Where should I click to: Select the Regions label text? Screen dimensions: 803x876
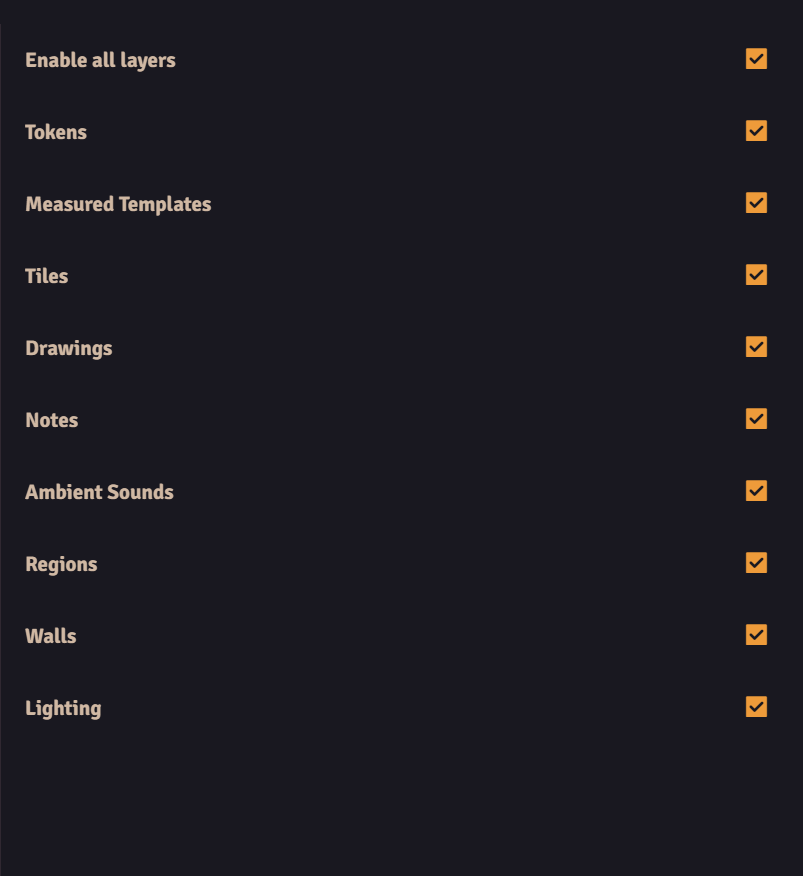click(61, 564)
